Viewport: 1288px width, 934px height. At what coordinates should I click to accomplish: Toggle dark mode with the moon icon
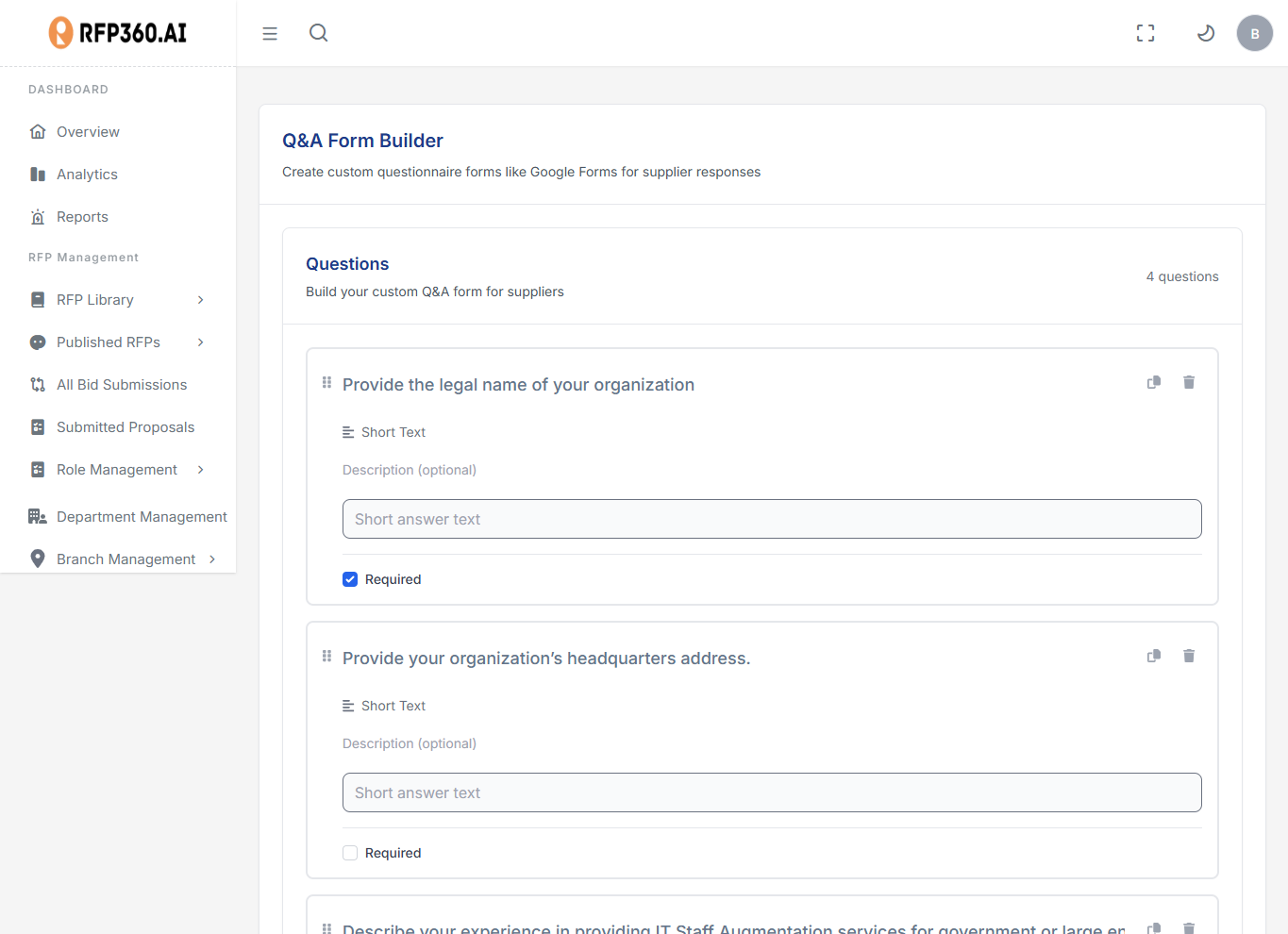pos(1205,32)
